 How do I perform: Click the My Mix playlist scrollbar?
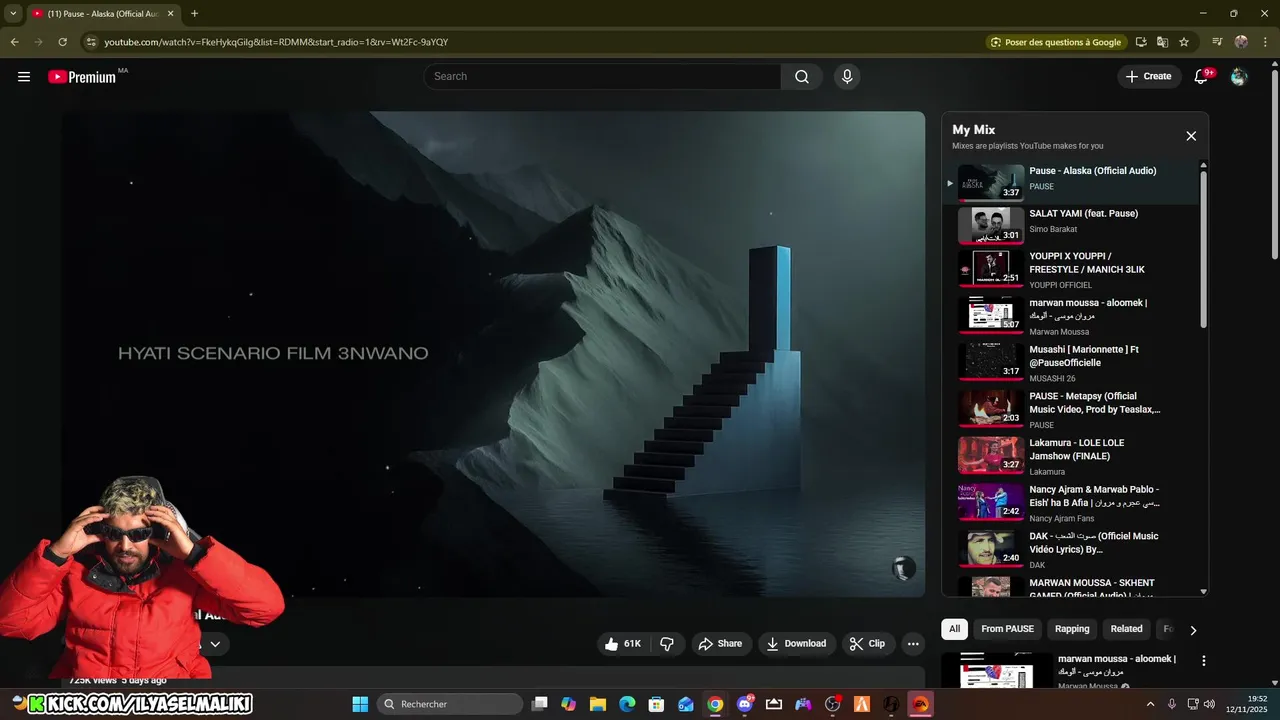(1203, 250)
